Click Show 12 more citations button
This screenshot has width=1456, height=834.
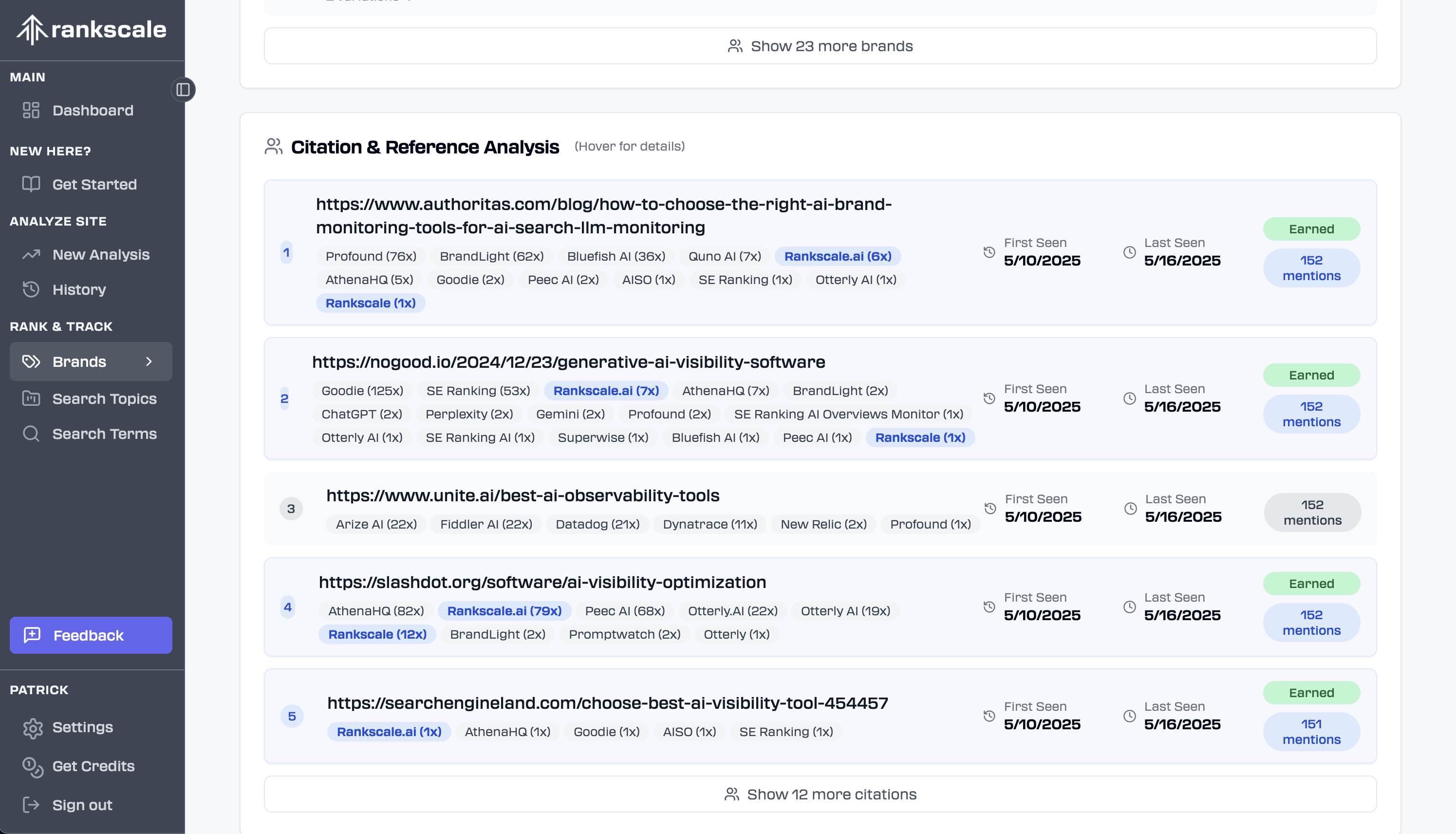point(820,794)
